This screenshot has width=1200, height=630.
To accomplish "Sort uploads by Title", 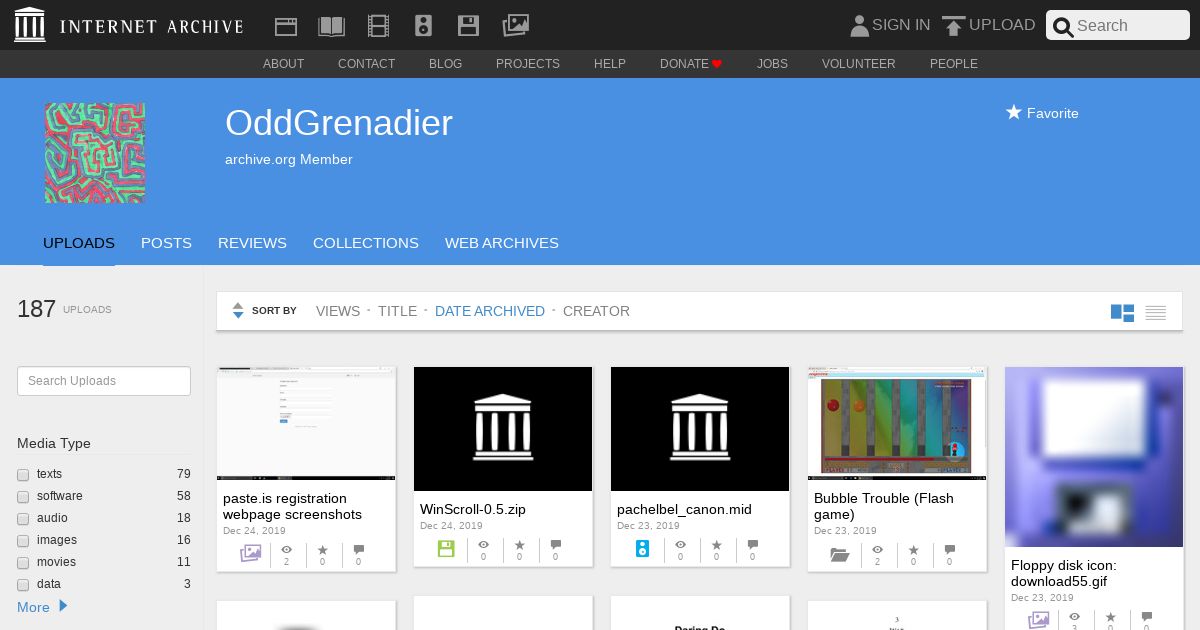I will 397,311.
